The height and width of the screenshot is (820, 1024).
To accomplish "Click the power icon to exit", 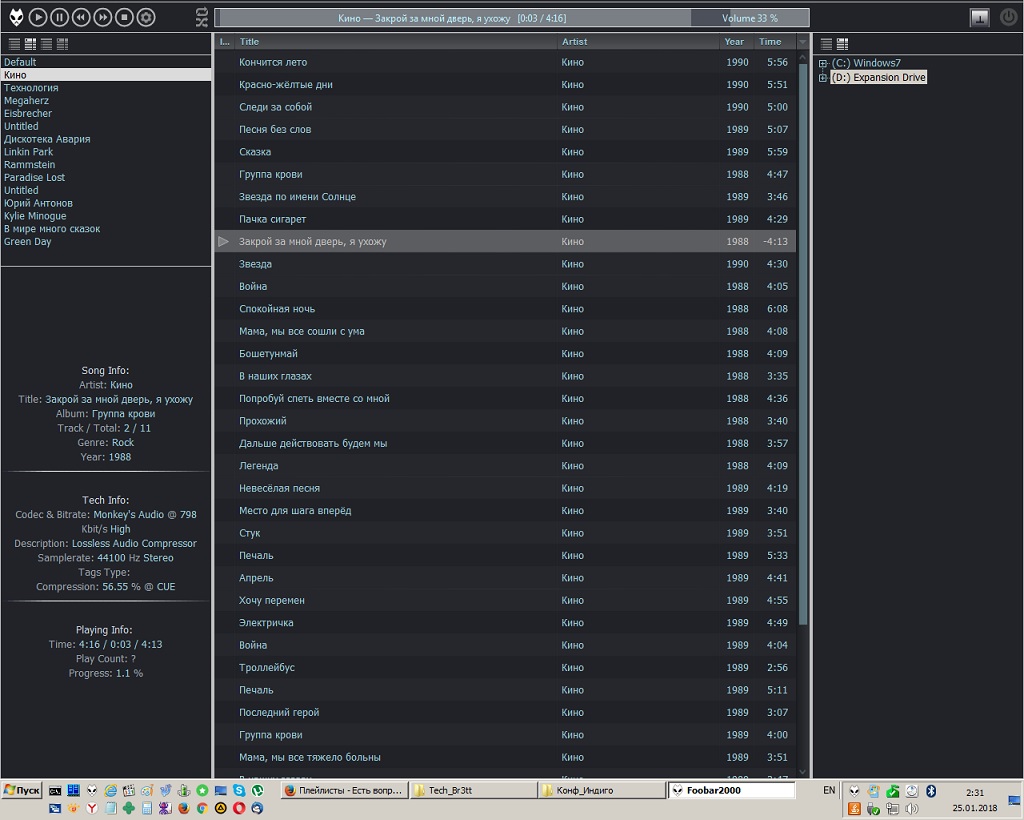I will point(1009,18).
